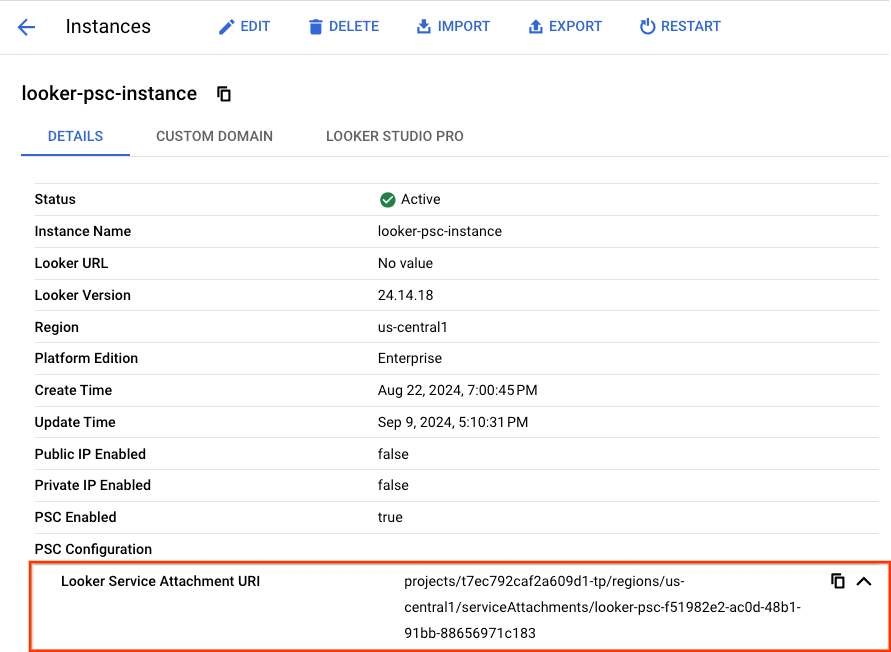Screen dimensions: 891x652
Task: Go back using the left arrow
Action: coord(26,27)
